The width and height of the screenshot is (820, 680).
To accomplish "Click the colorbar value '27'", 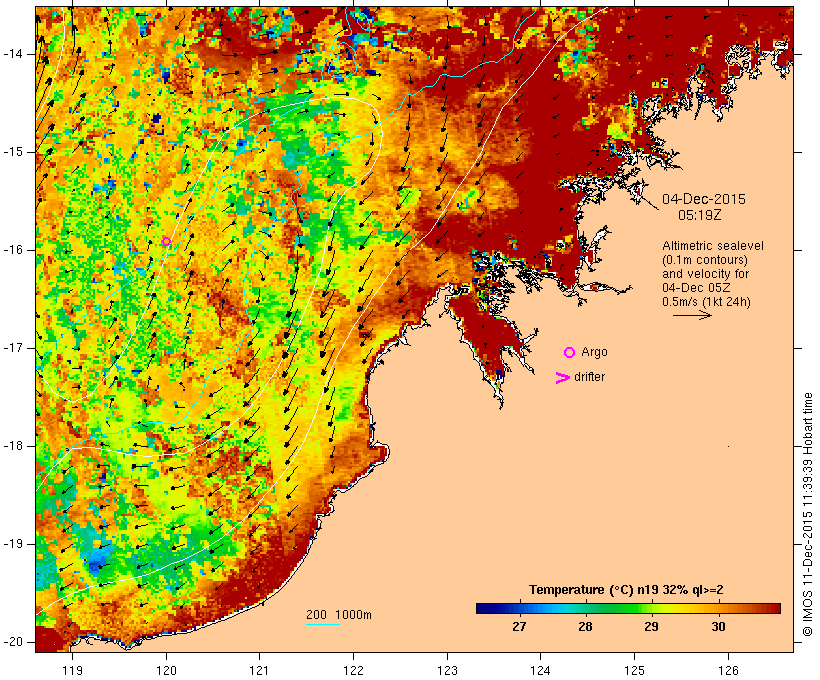I will (519, 627).
